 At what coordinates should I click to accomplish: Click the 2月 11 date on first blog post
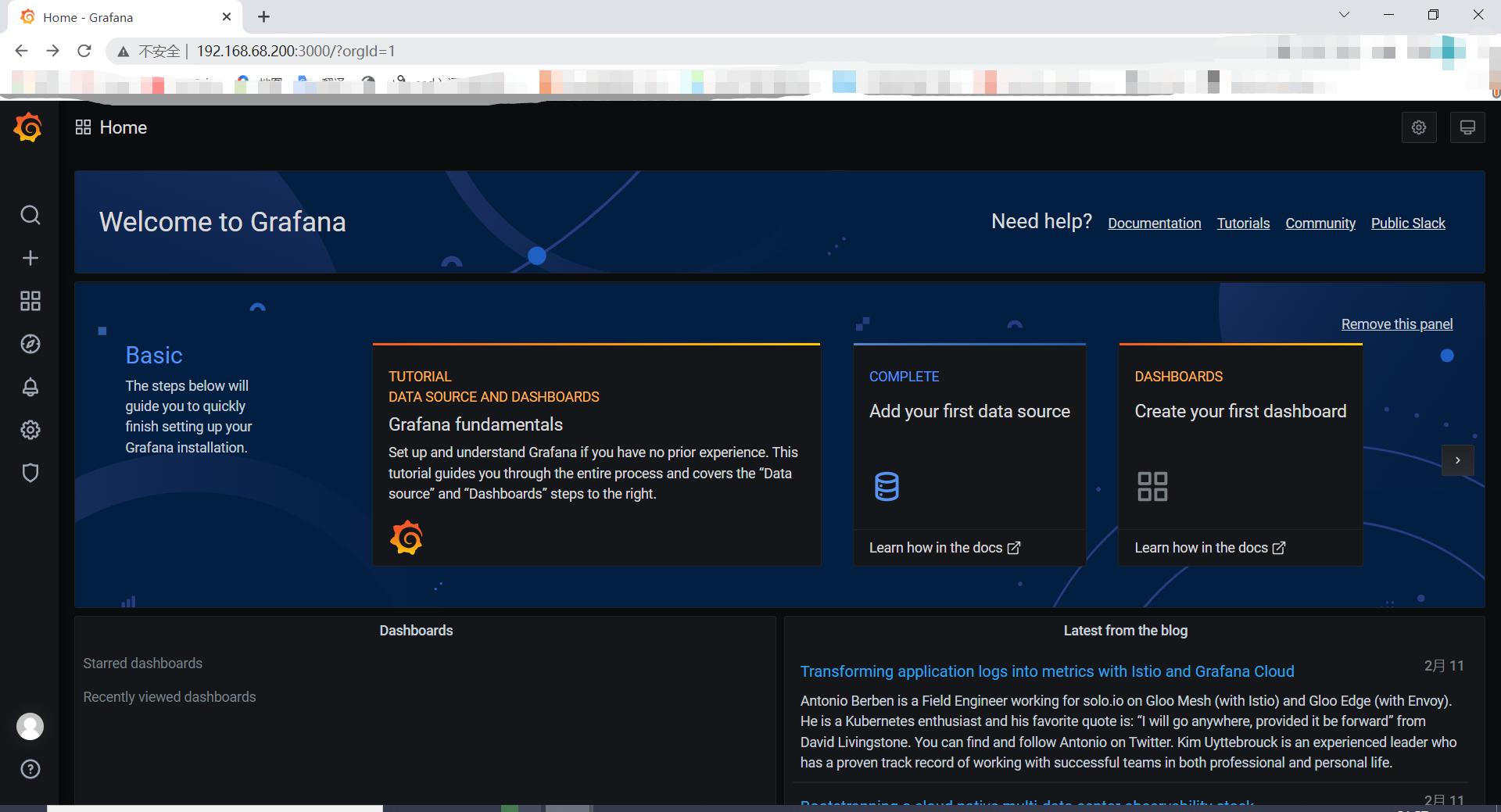tap(1444, 666)
